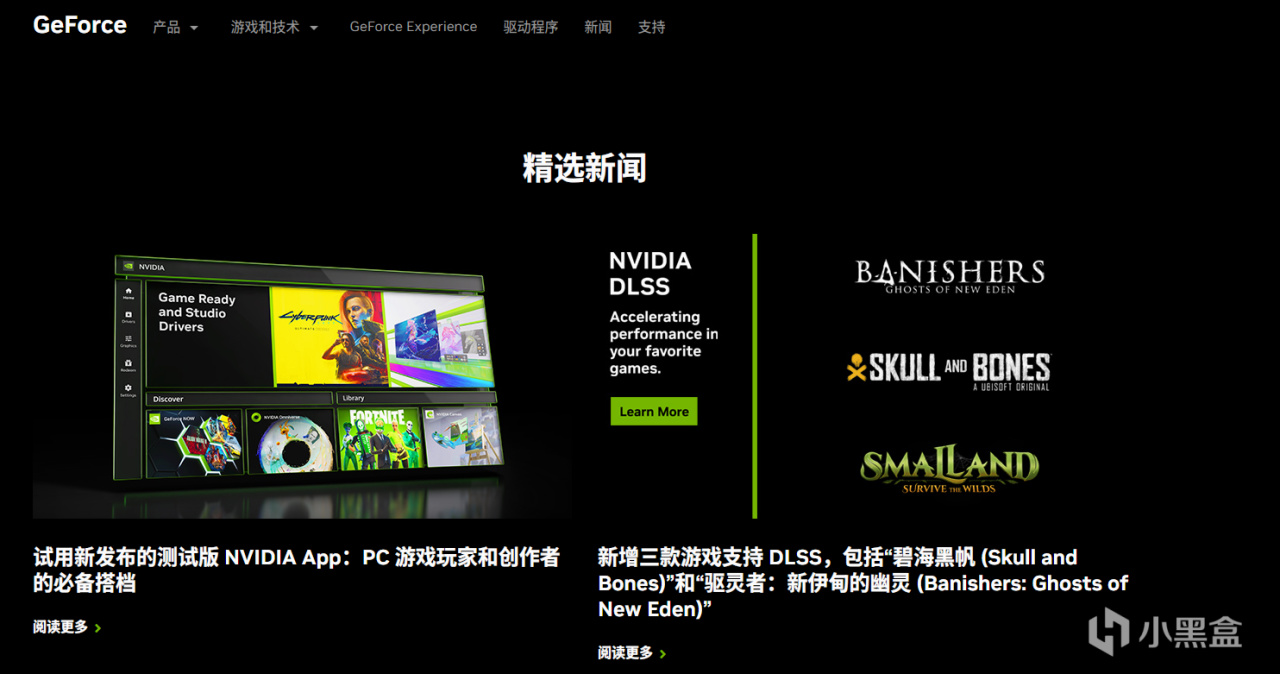Select 驱动程序 in the top navigation
Screen dimensions: 1280x674
[531, 27]
